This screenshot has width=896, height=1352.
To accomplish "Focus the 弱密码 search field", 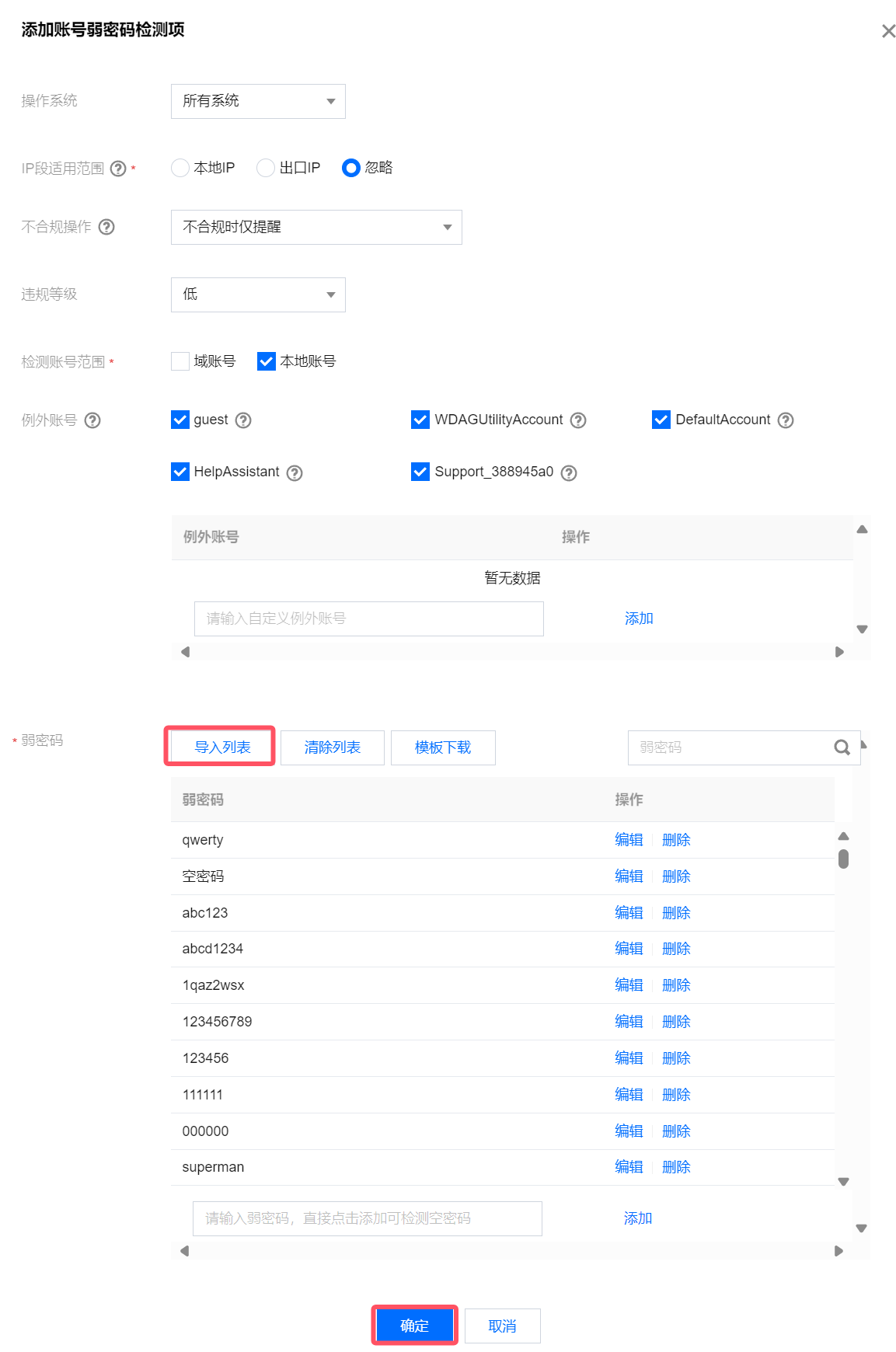I will click(744, 747).
